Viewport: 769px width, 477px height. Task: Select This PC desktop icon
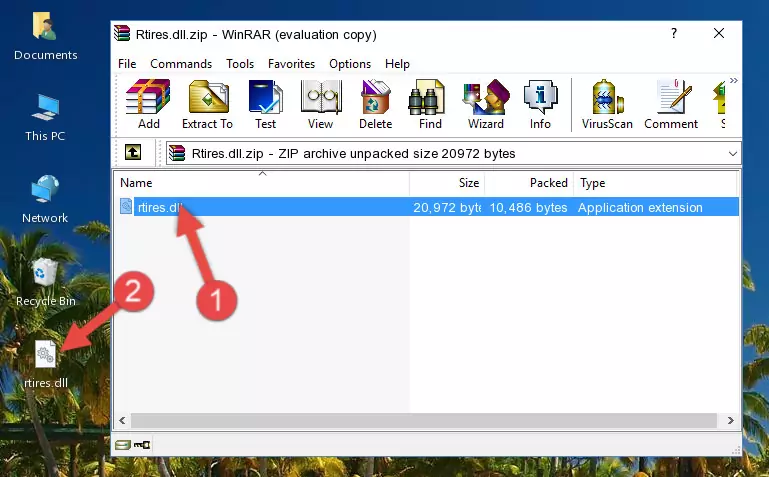[x=45, y=118]
